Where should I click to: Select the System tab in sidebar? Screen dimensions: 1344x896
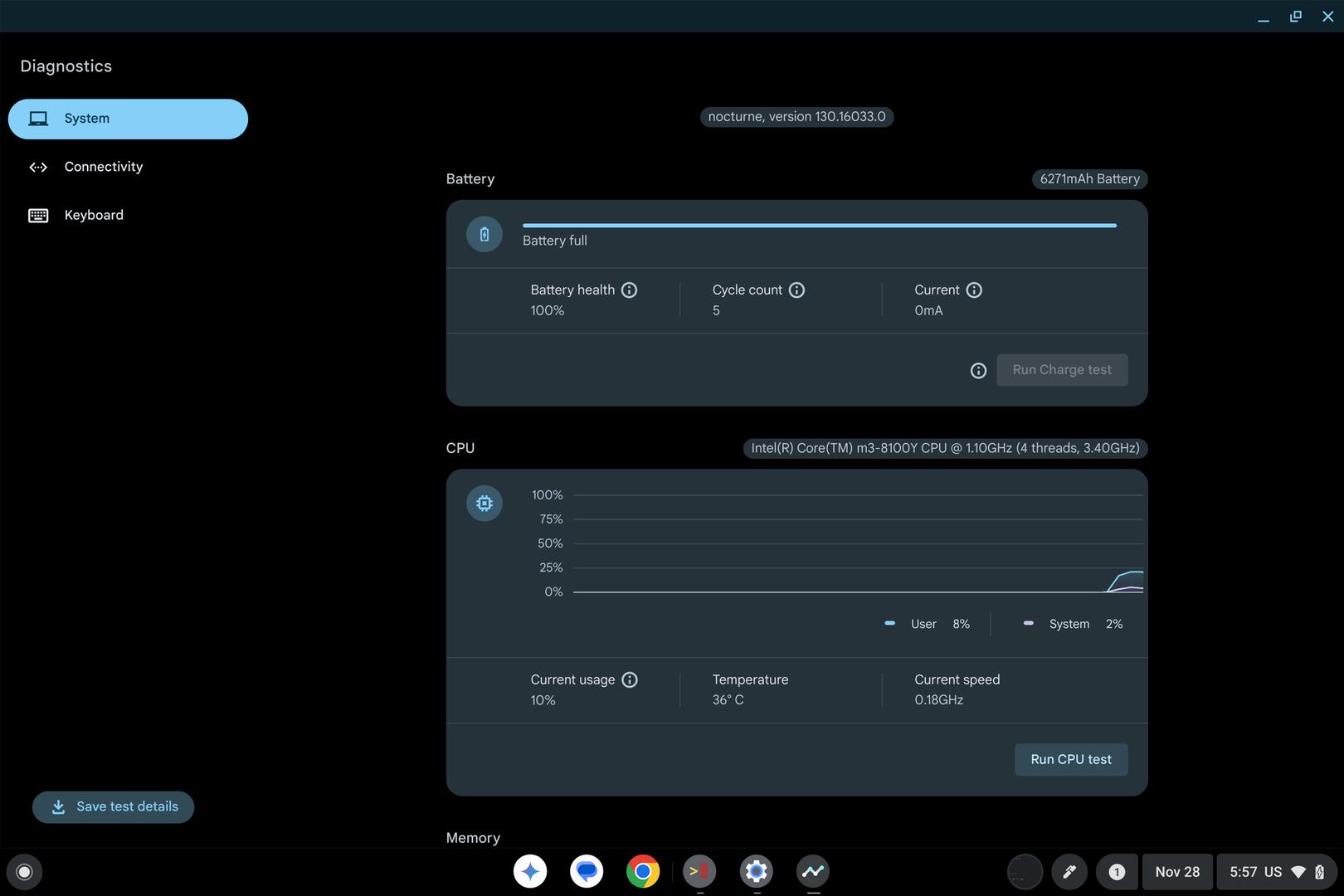point(128,119)
